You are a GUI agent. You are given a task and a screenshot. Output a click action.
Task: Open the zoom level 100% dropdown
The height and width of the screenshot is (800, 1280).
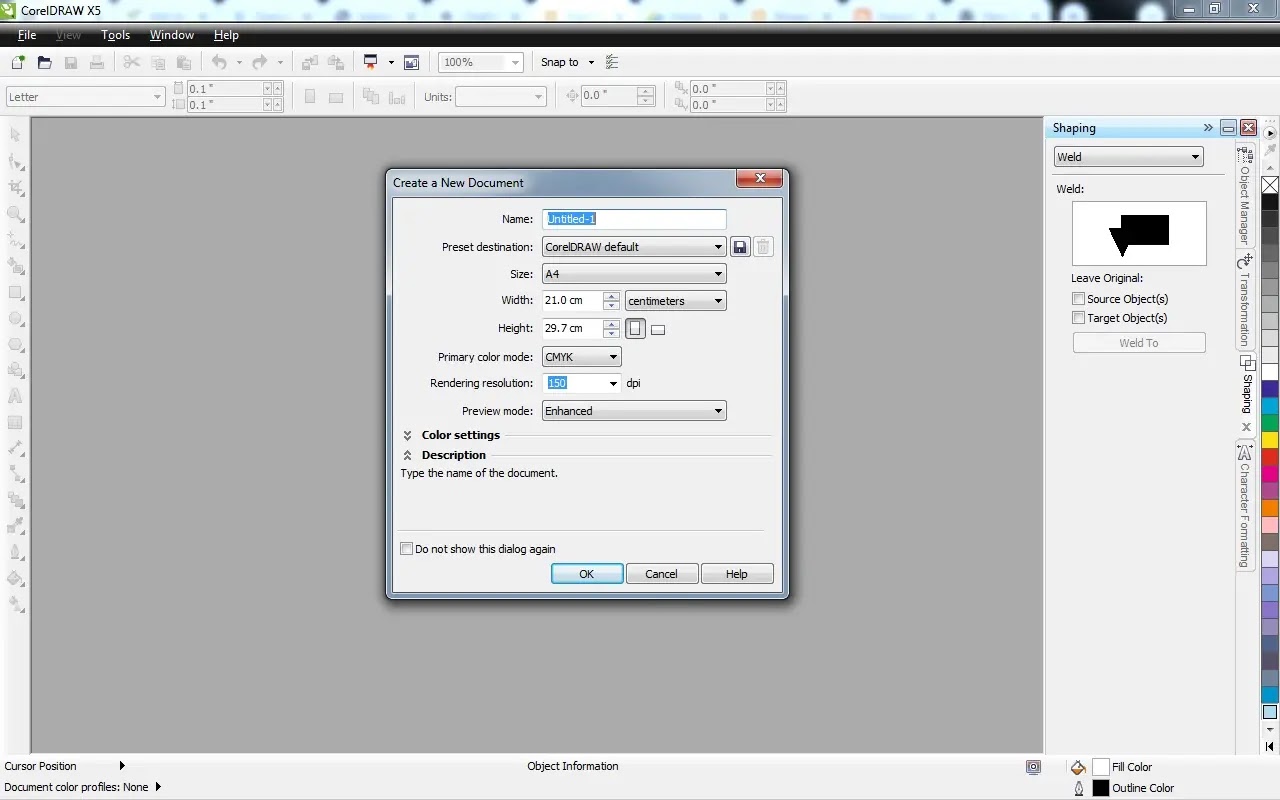coord(515,62)
